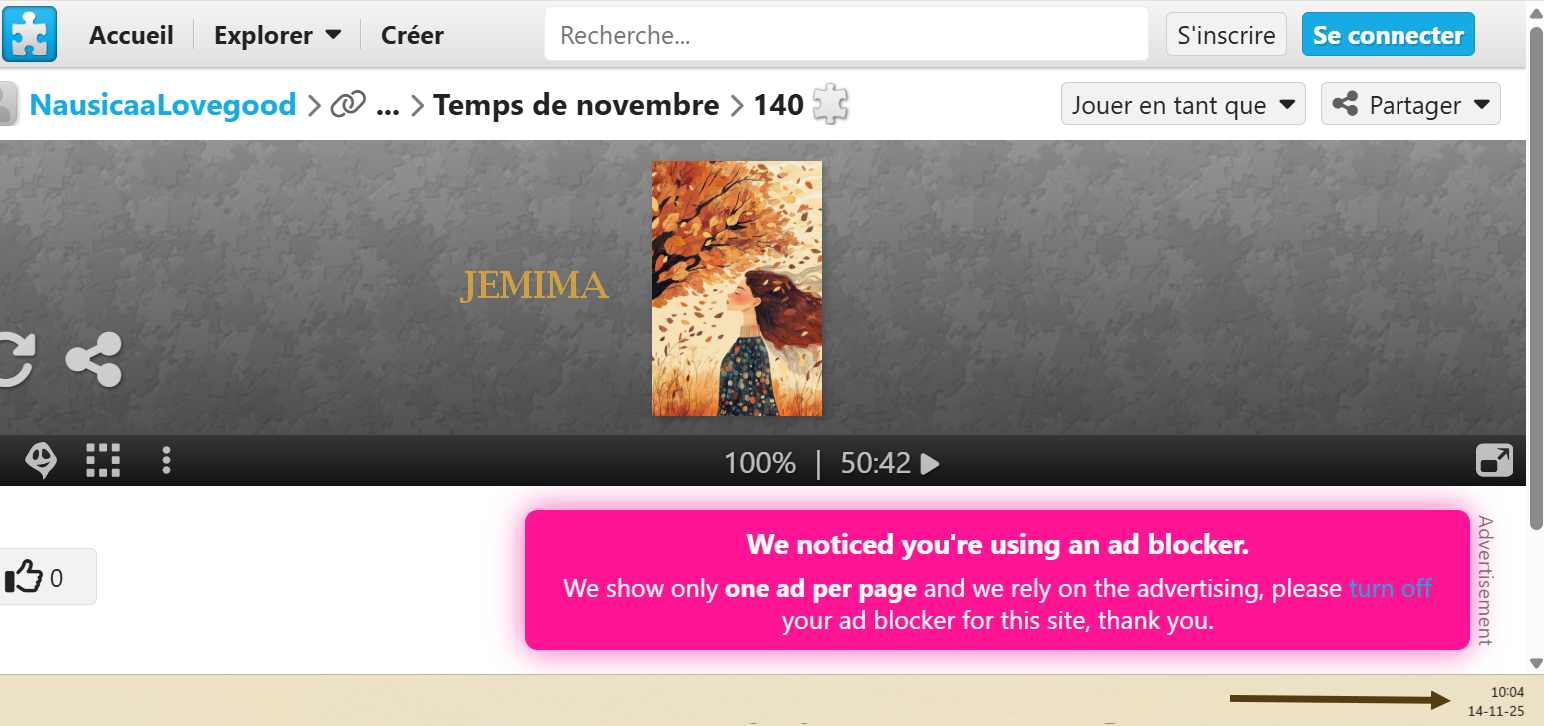
Task: Expand the Explorer dropdown menu
Action: pyautogui.click(x=277, y=35)
